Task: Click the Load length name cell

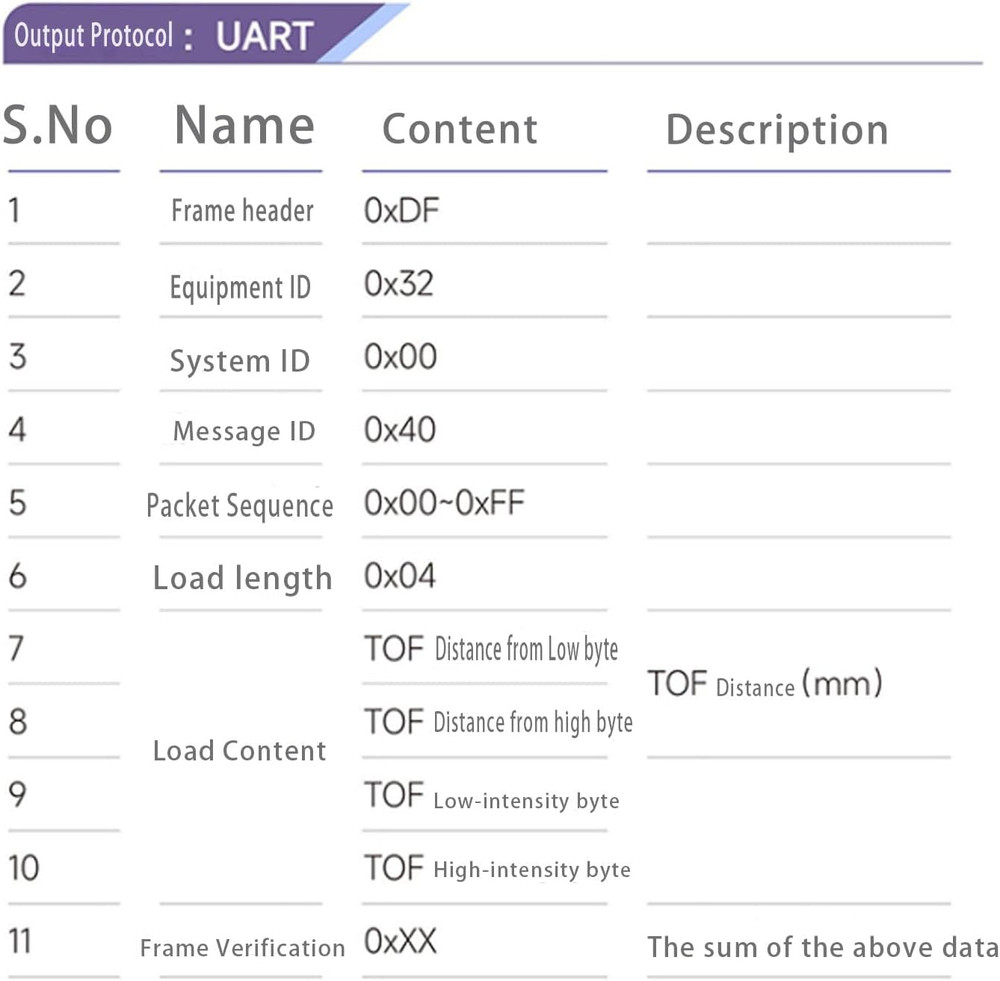Action: (242, 578)
